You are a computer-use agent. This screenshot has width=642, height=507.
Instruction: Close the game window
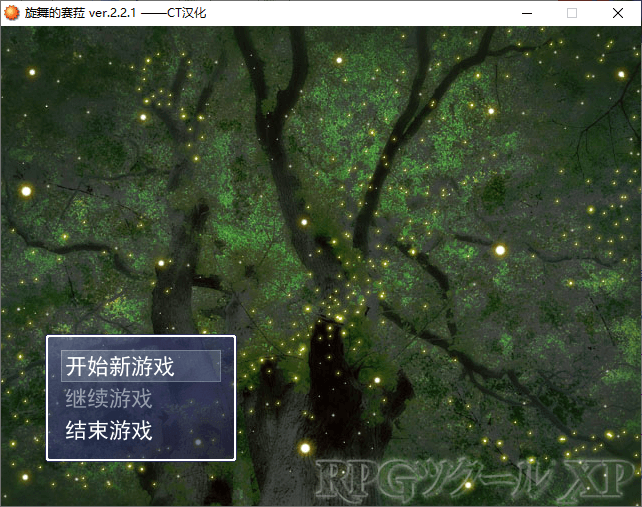618,13
